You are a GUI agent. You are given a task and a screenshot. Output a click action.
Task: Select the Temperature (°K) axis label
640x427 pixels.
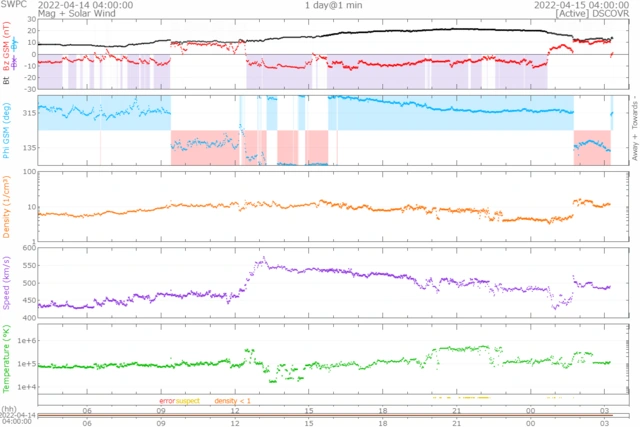coord(7,360)
